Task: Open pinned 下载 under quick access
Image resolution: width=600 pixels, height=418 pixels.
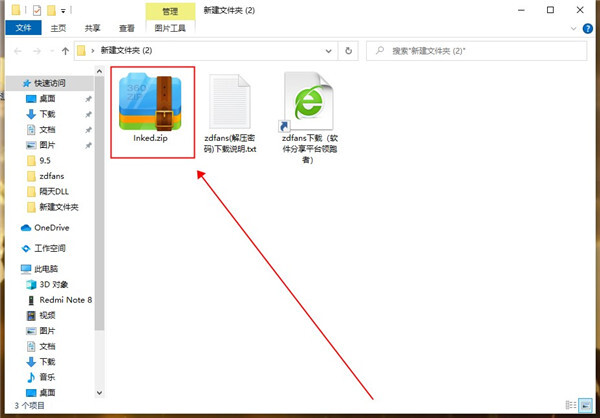Action: [47, 114]
